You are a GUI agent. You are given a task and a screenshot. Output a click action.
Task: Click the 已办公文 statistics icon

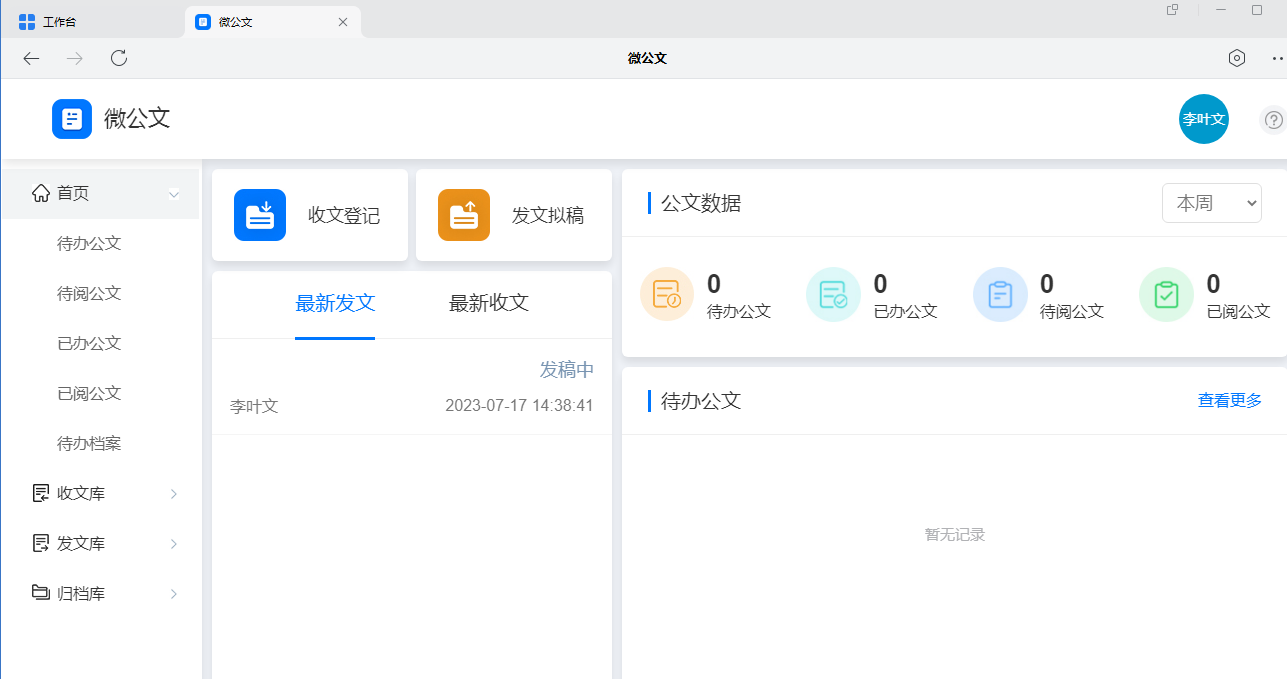833,294
